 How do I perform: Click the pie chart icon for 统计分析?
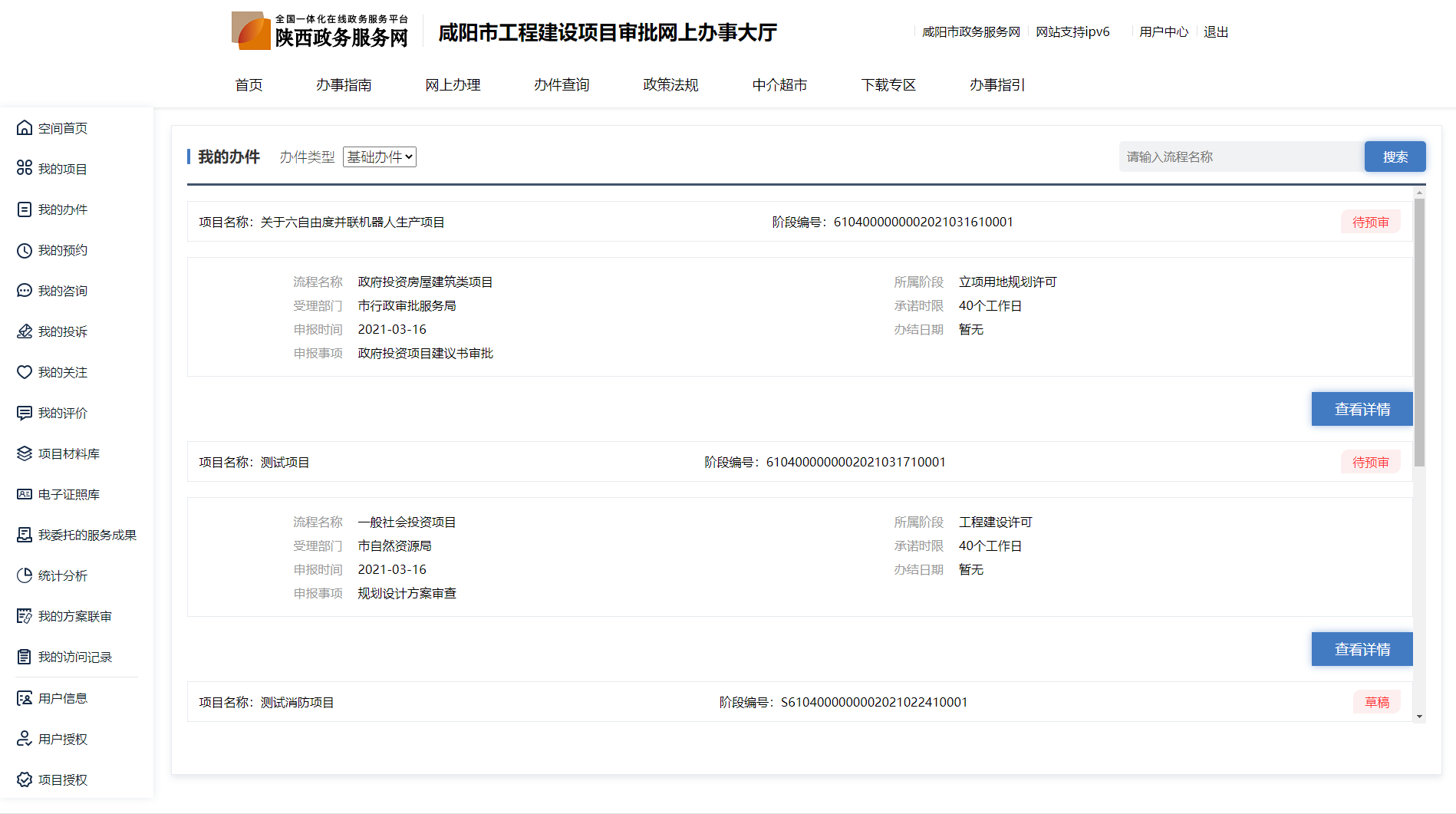pyautogui.click(x=25, y=575)
